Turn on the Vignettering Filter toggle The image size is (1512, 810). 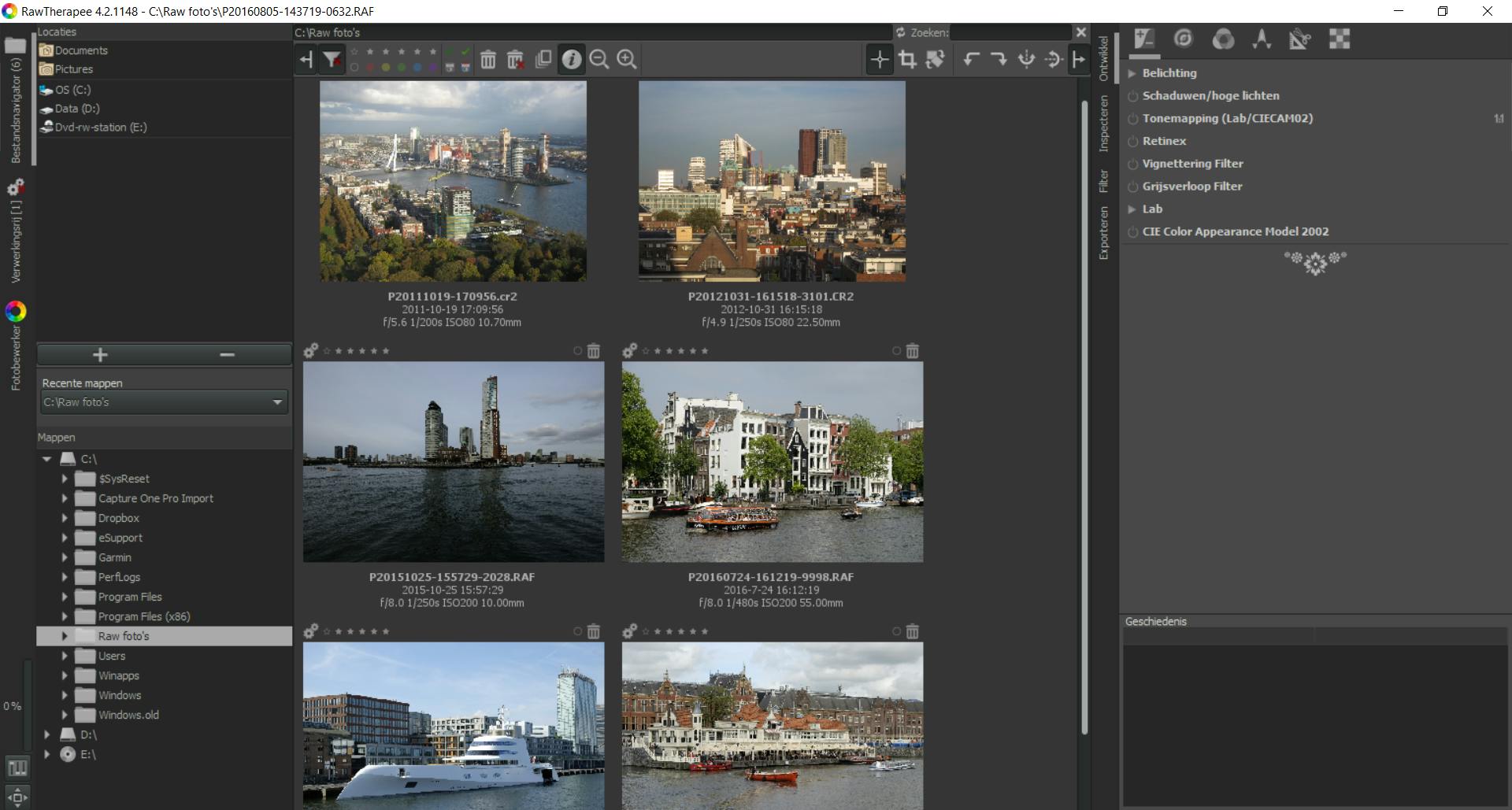click(x=1132, y=165)
